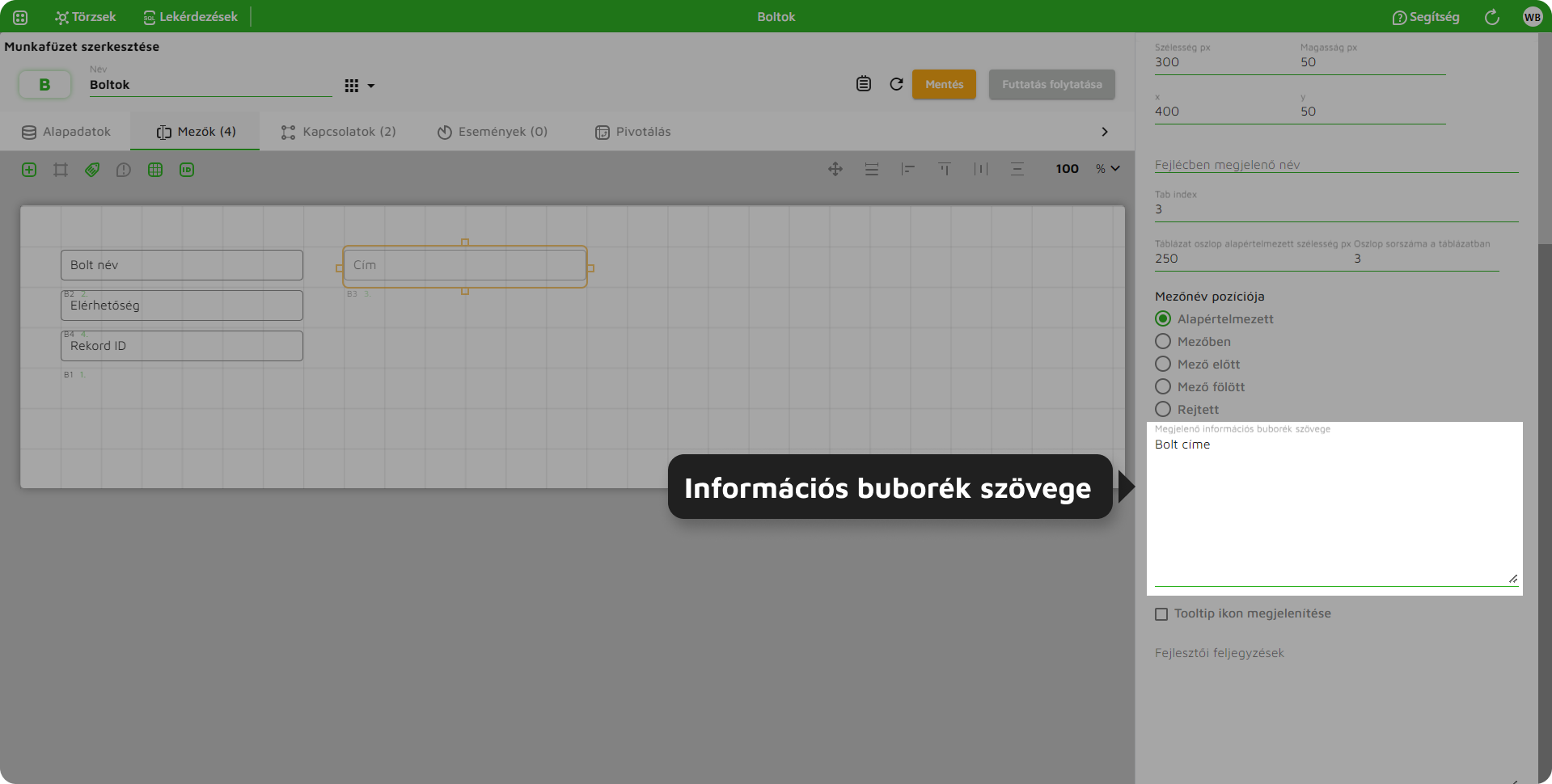The width and height of the screenshot is (1552, 784).
Task: Open the app grid icon in top-left
Action: pos(20,17)
